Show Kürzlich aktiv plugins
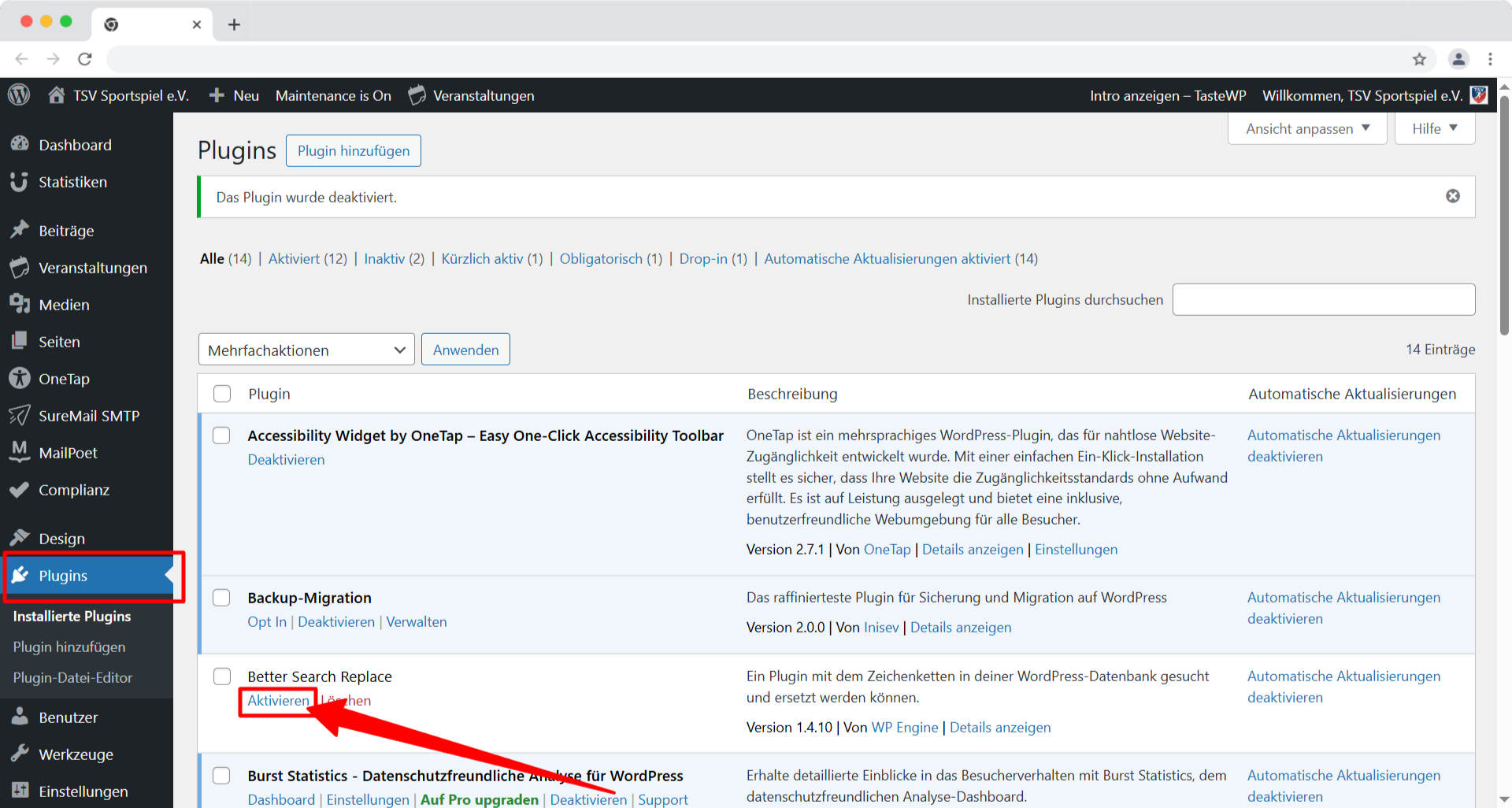The width and height of the screenshot is (1512, 808). tap(492, 258)
